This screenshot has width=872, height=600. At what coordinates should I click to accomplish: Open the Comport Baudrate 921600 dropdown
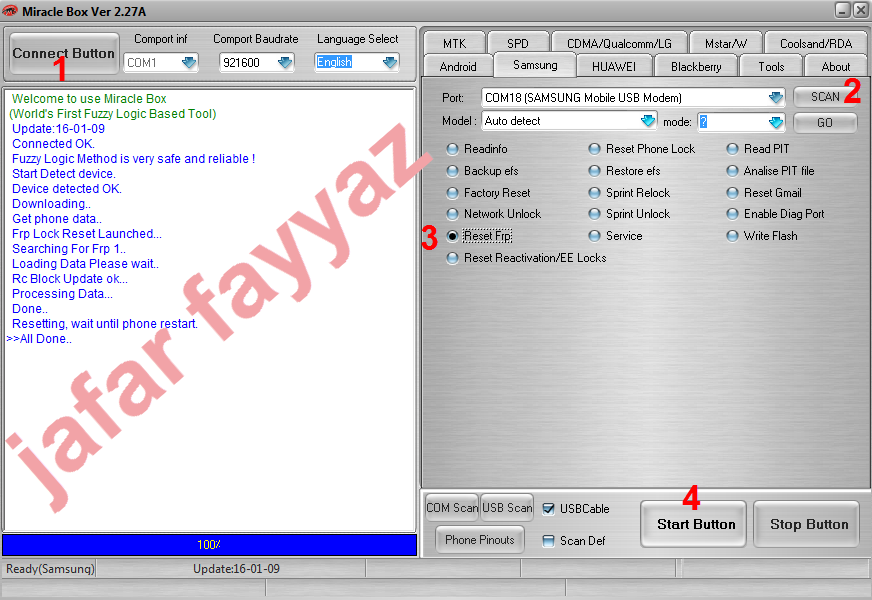(x=285, y=62)
